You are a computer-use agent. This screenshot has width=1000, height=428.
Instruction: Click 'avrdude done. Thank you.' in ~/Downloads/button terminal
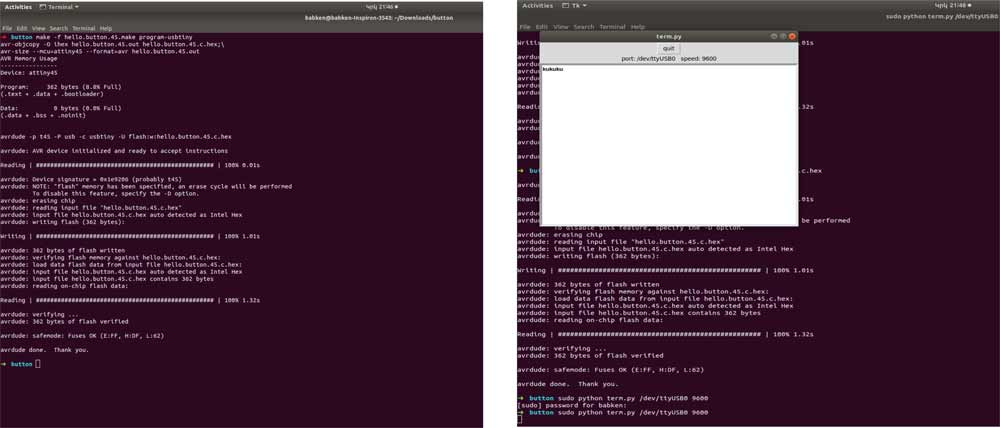(45, 350)
